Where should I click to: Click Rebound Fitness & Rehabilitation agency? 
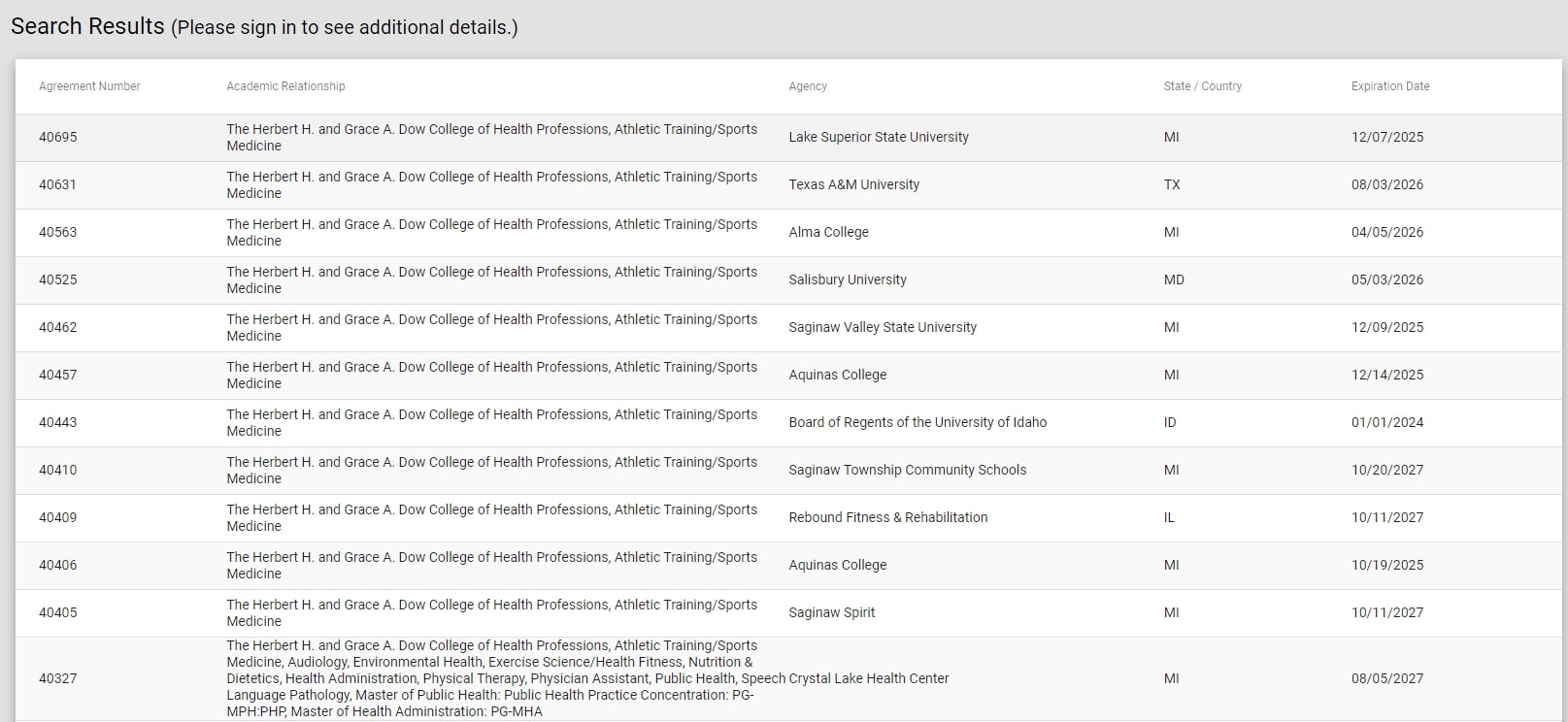coord(887,517)
